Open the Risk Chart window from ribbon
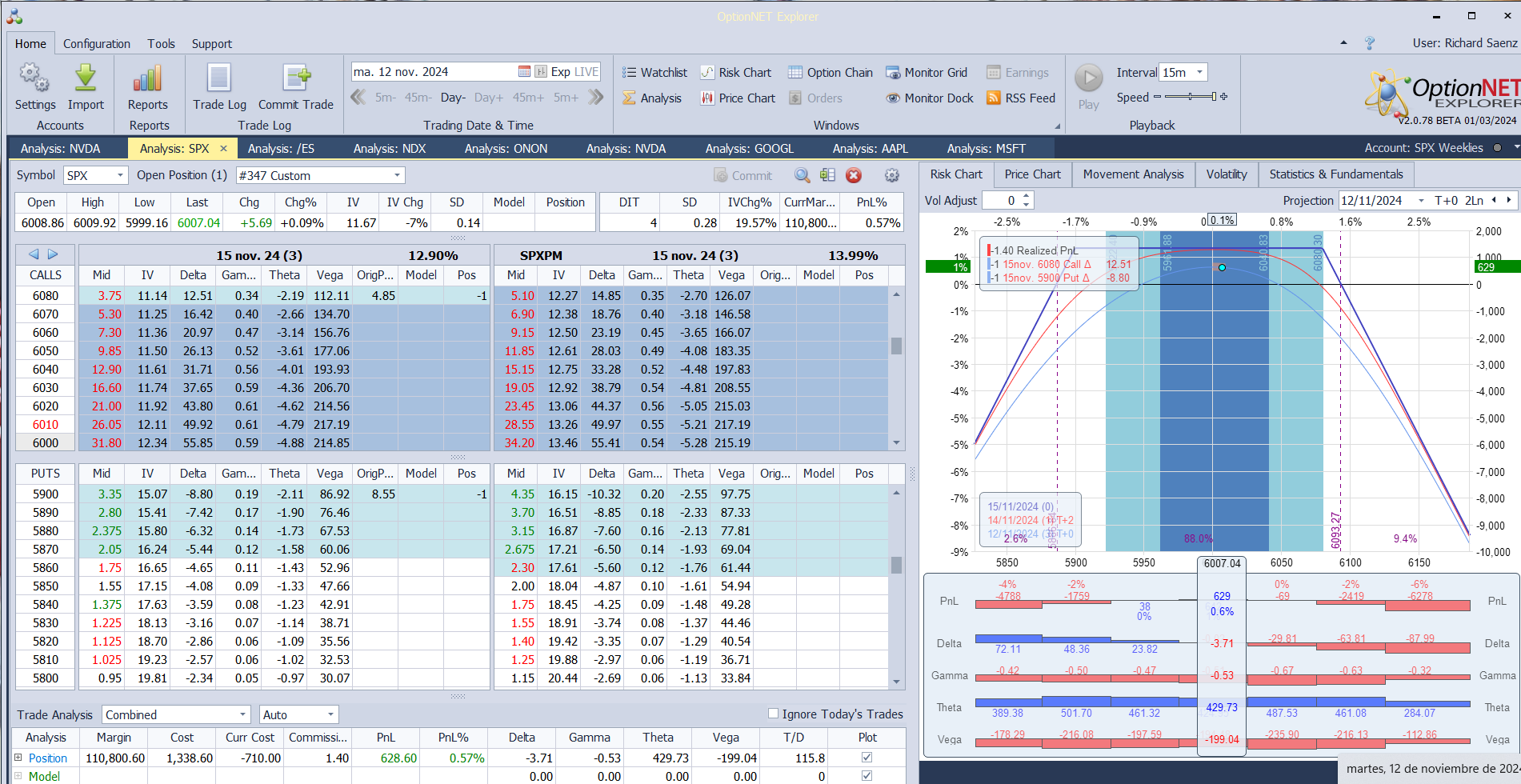Image resolution: width=1521 pixels, height=784 pixels. [736, 73]
